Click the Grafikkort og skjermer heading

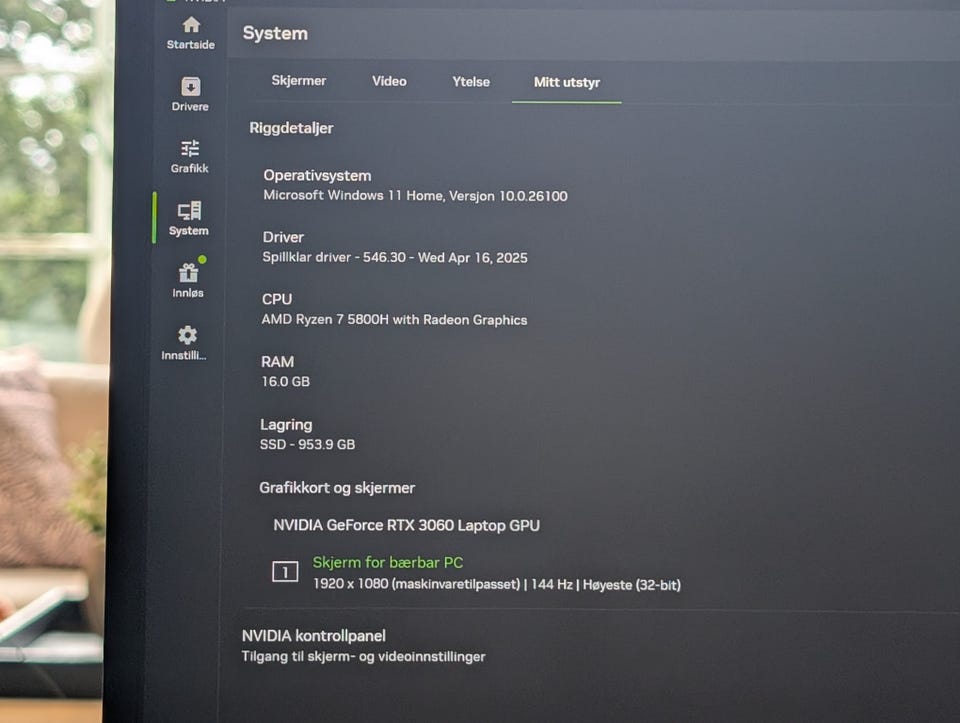click(337, 488)
